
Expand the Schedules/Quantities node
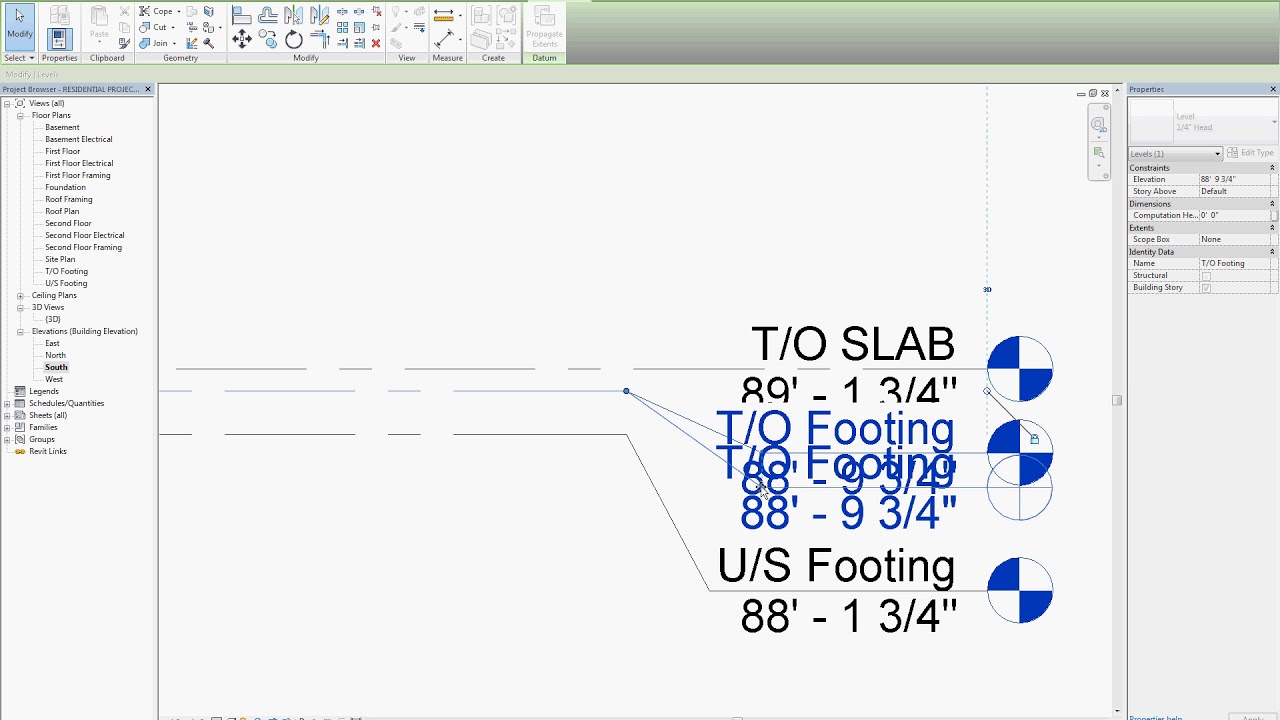pyautogui.click(x=7, y=403)
